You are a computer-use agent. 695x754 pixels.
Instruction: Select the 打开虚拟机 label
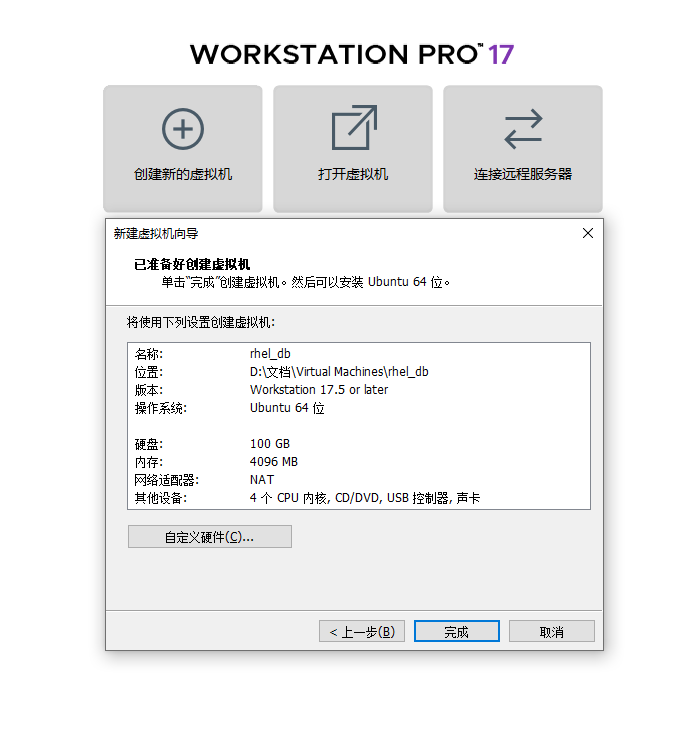pos(353,174)
